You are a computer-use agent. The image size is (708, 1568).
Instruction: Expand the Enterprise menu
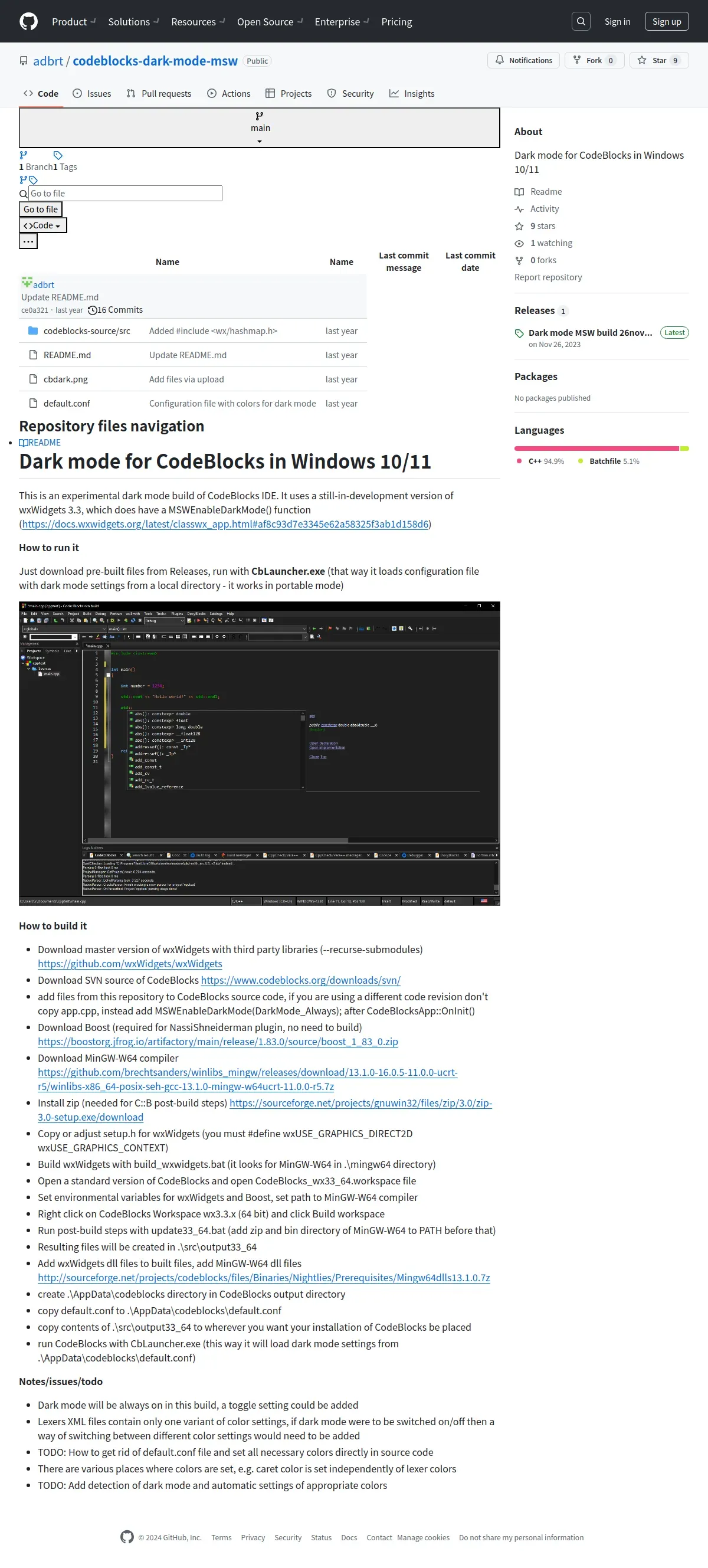(342, 22)
